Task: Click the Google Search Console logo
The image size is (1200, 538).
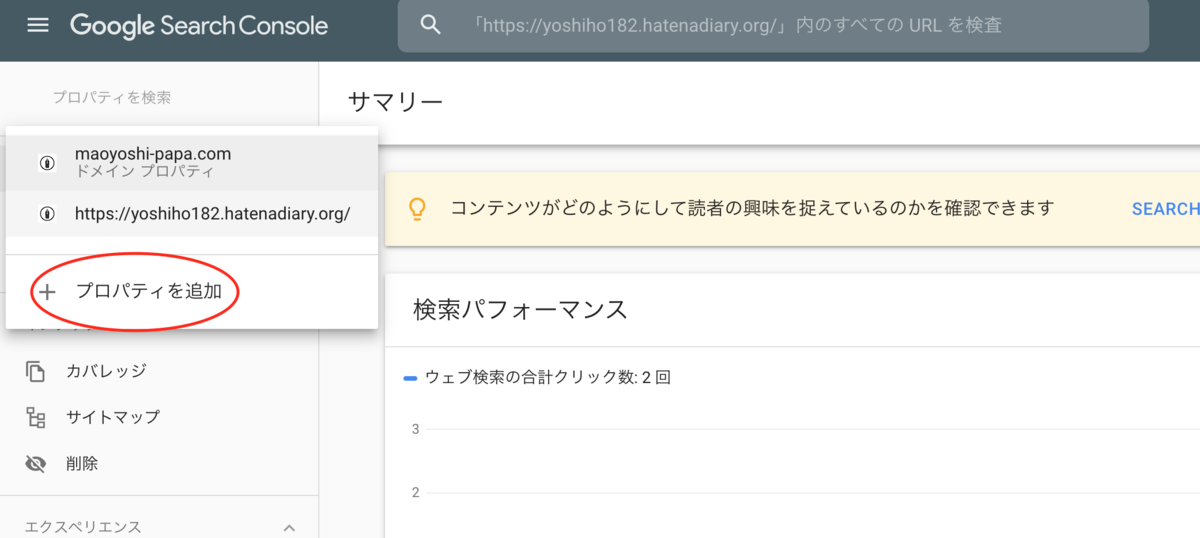Action: [x=199, y=25]
